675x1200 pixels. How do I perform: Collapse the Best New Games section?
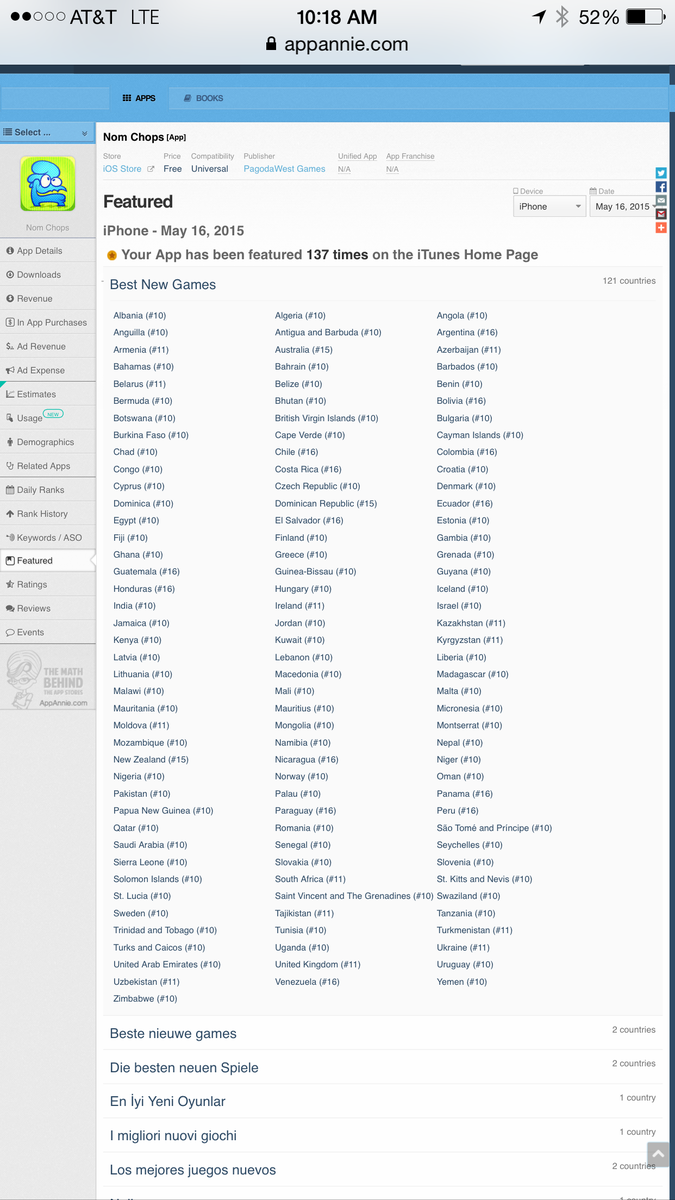pyautogui.click(x=163, y=285)
